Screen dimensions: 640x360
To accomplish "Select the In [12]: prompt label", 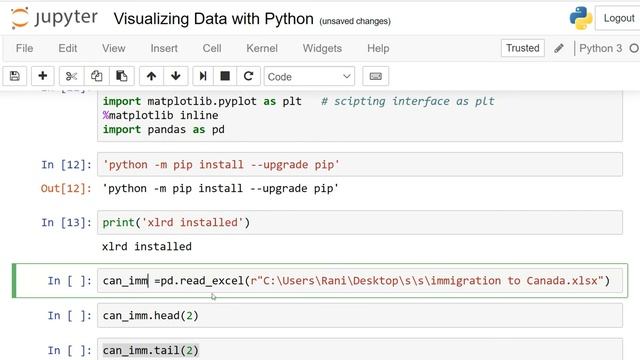I will (66, 165).
